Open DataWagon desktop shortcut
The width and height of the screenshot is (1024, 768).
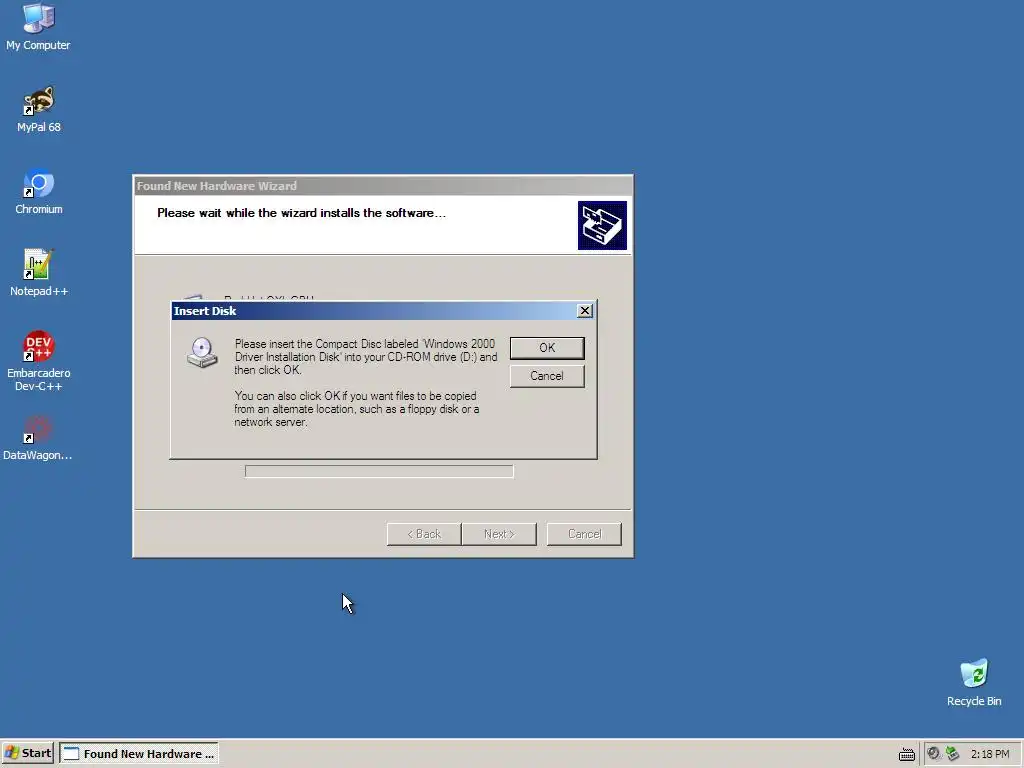[38, 438]
